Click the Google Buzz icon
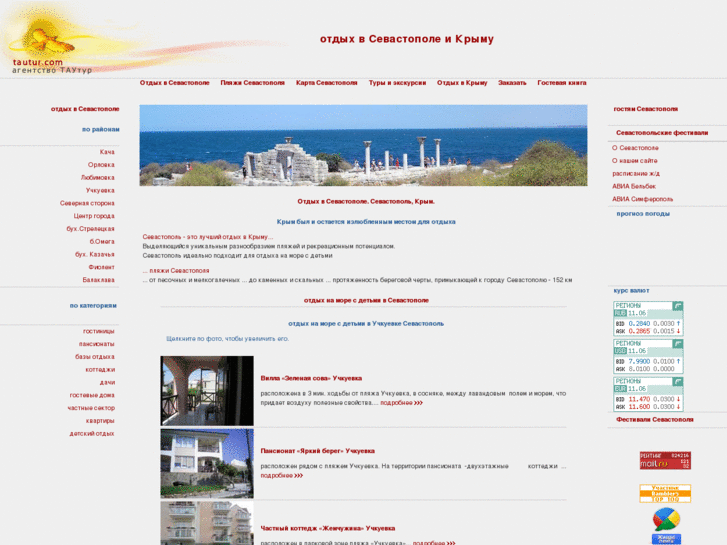This screenshot has height=545, width=727. pos(666,519)
